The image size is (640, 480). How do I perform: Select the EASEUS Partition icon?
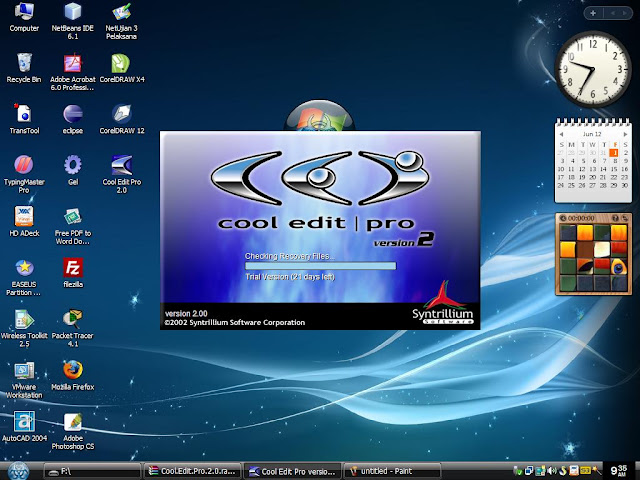click(x=24, y=277)
